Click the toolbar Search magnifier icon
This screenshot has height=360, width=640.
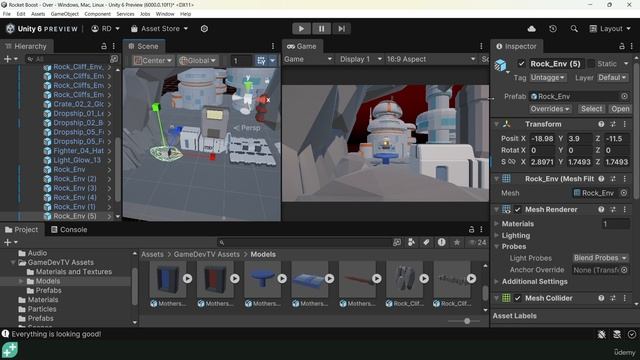coord(574,29)
